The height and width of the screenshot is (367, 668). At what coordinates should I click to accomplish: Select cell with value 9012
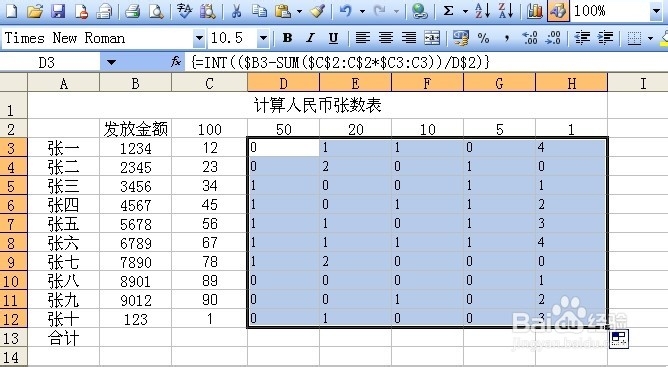point(135,300)
